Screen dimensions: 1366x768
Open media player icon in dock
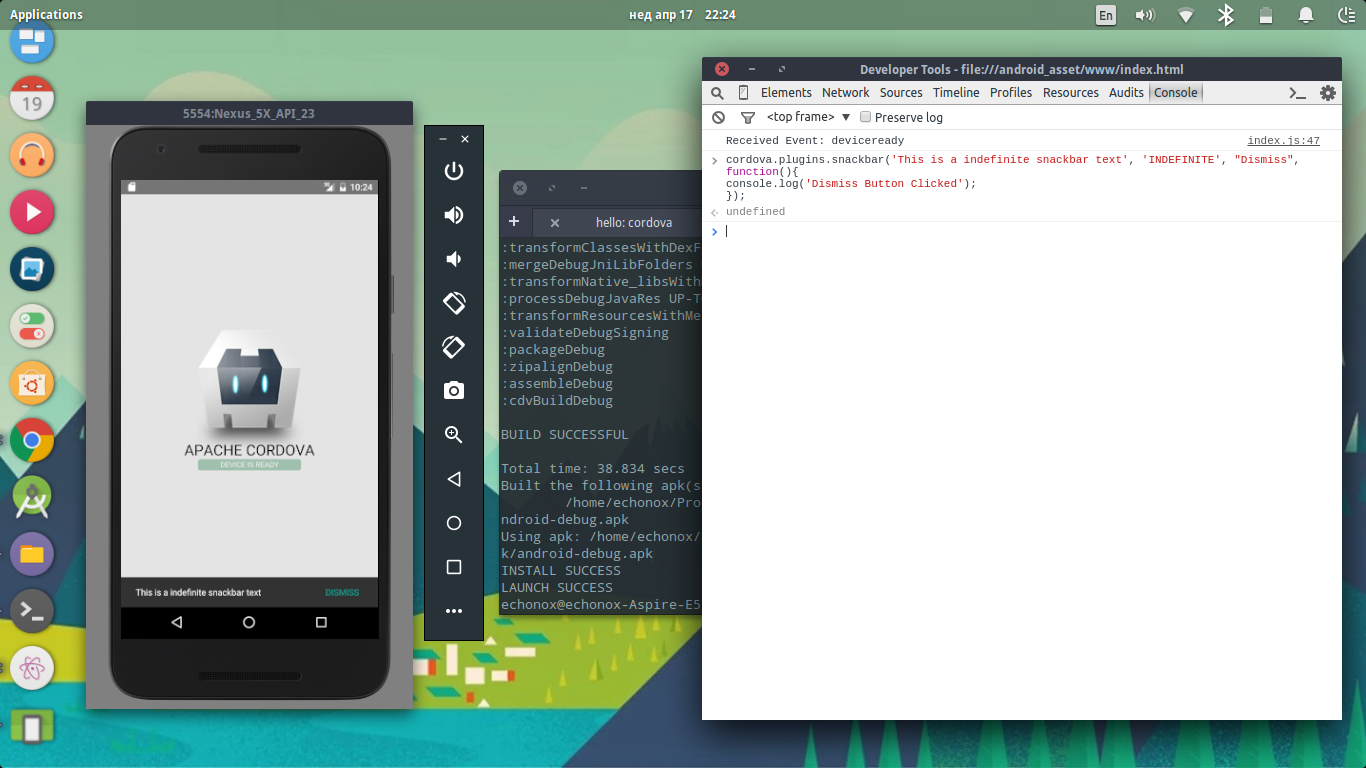point(32,212)
